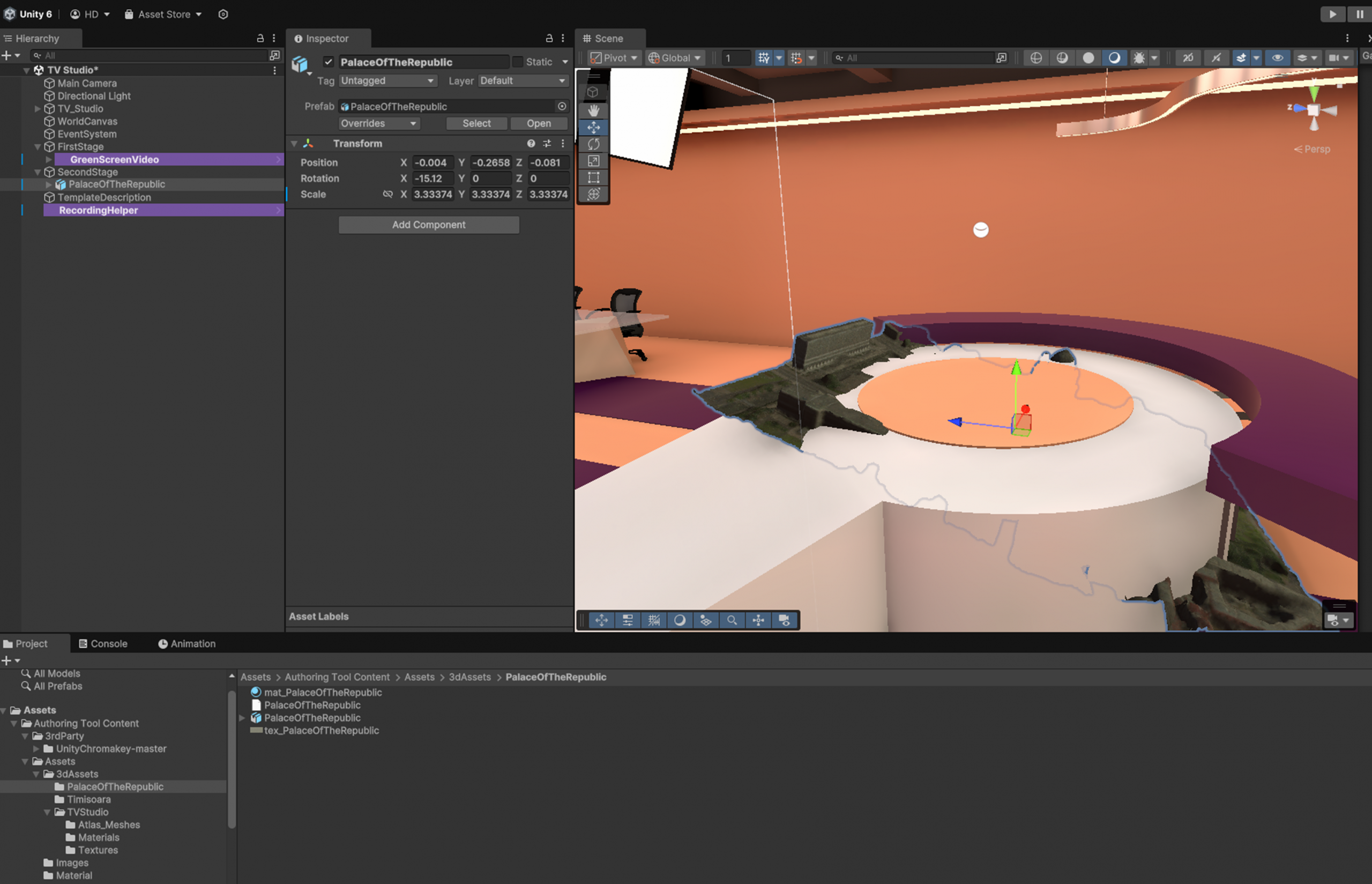The image size is (1372, 884).
Task: Expand the TV_Studio hierarchy item
Action: pyautogui.click(x=38, y=109)
